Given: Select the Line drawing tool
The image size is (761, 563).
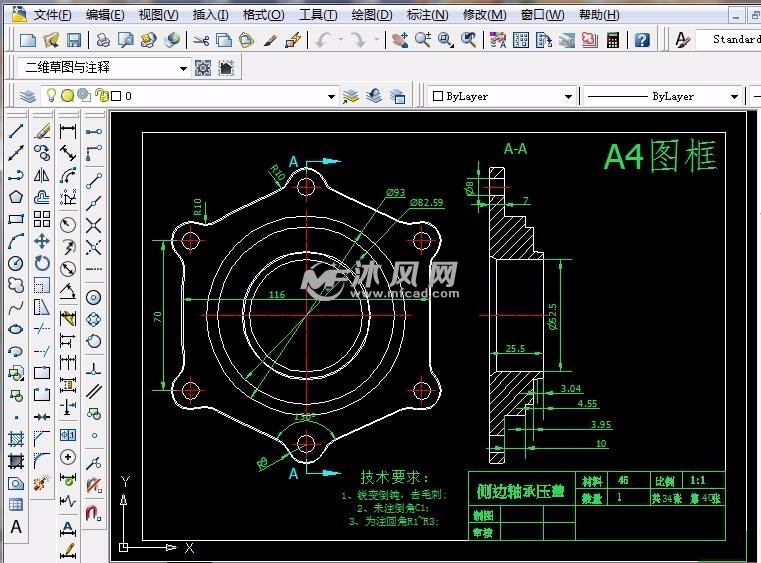Looking at the screenshot, I should click(x=16, y=131).
